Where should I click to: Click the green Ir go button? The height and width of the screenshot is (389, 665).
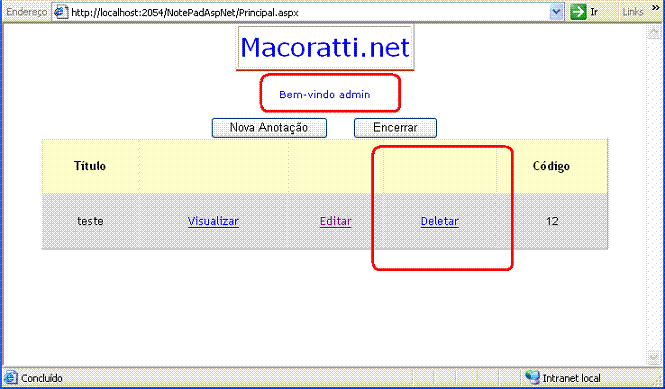585,12
